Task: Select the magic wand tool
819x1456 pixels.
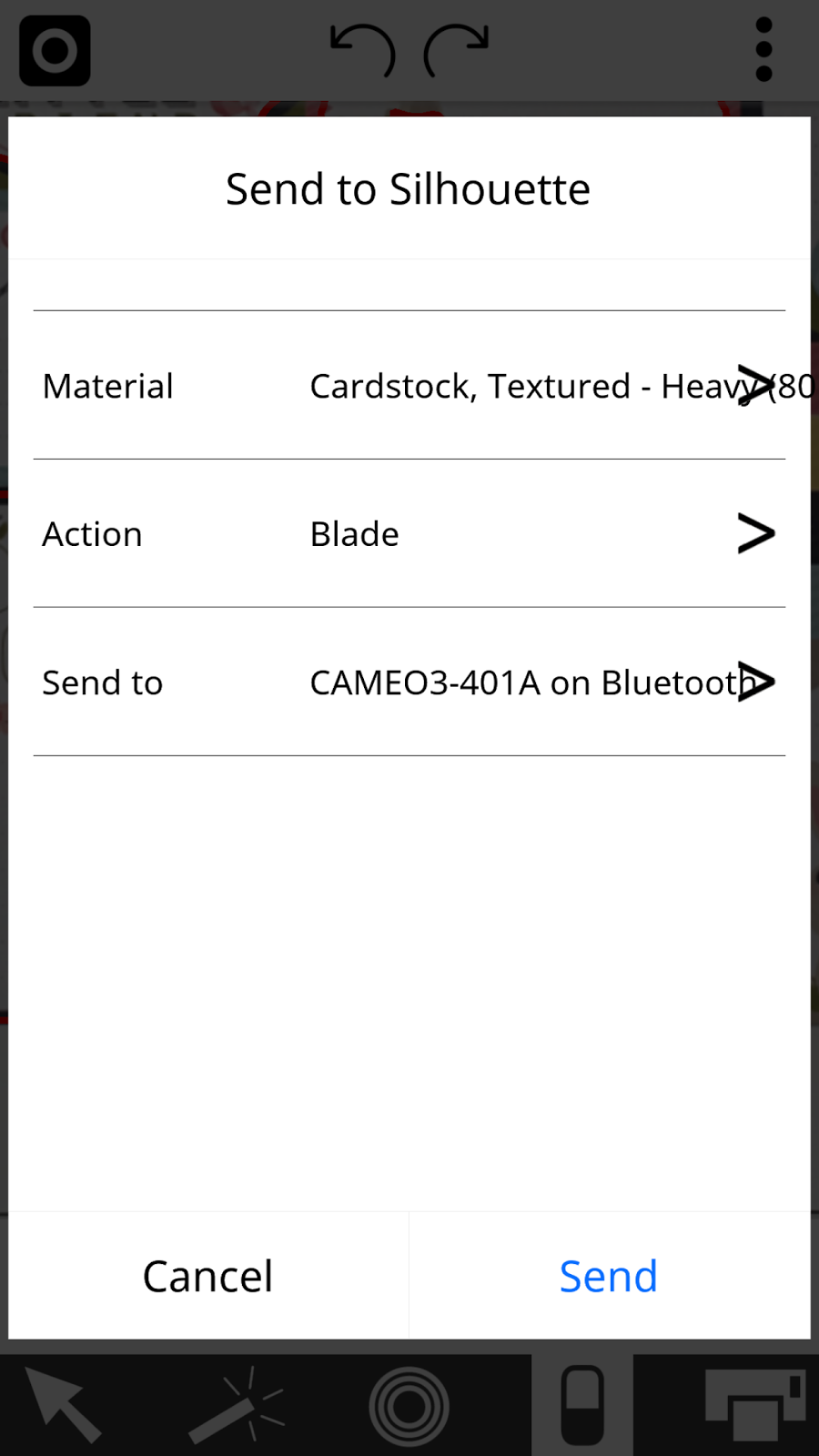Action: coord(237,1405)
